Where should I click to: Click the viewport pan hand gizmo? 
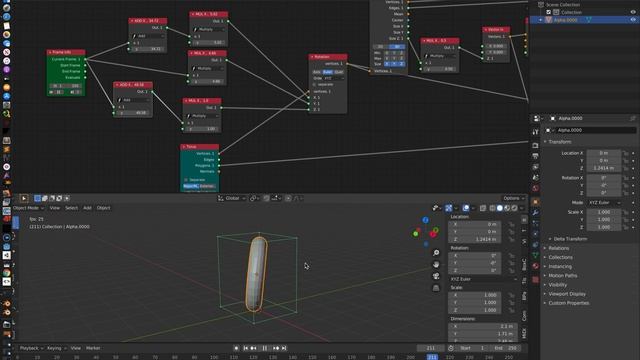click(x=436, y=264)
